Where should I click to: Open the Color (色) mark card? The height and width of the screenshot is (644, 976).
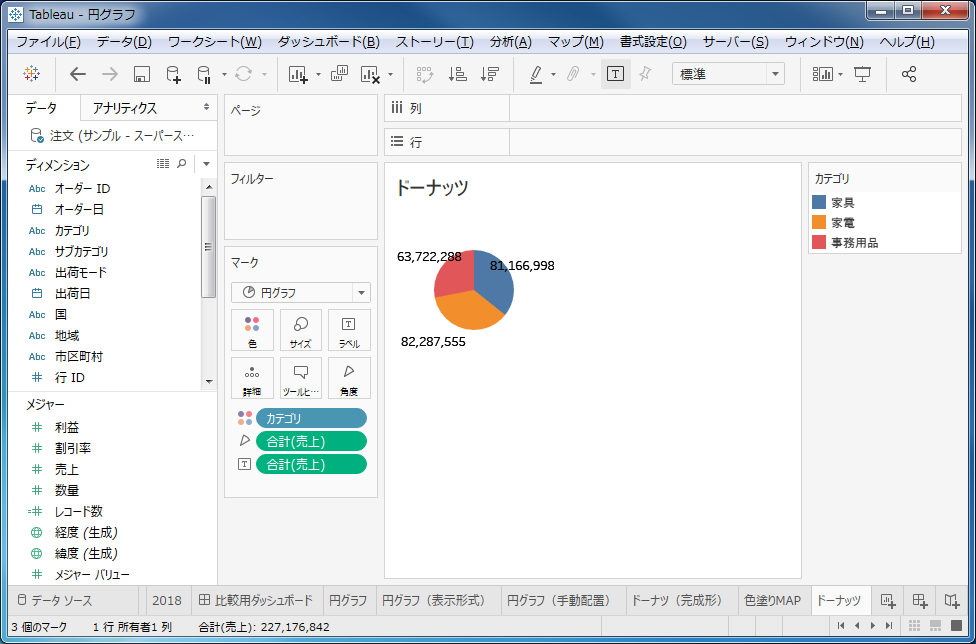click(252, 330)
